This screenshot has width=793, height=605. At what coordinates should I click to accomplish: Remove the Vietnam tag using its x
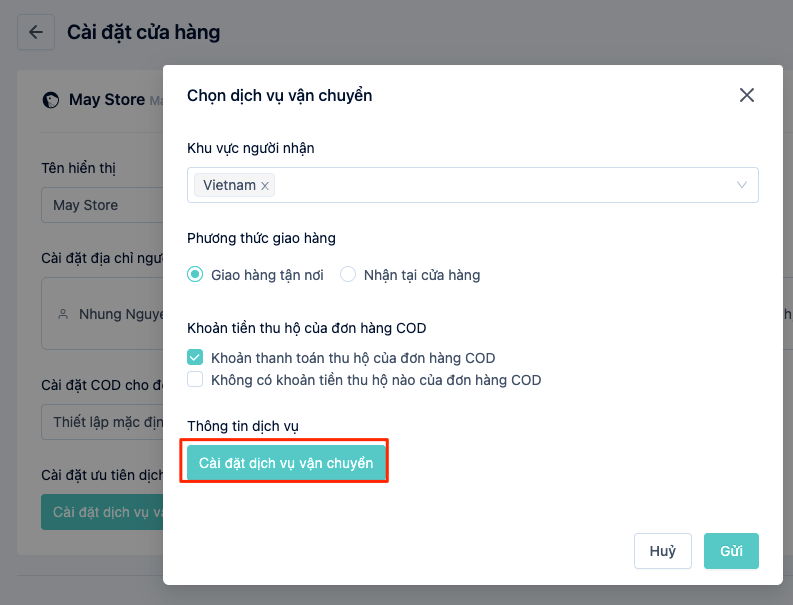point(265,186)
